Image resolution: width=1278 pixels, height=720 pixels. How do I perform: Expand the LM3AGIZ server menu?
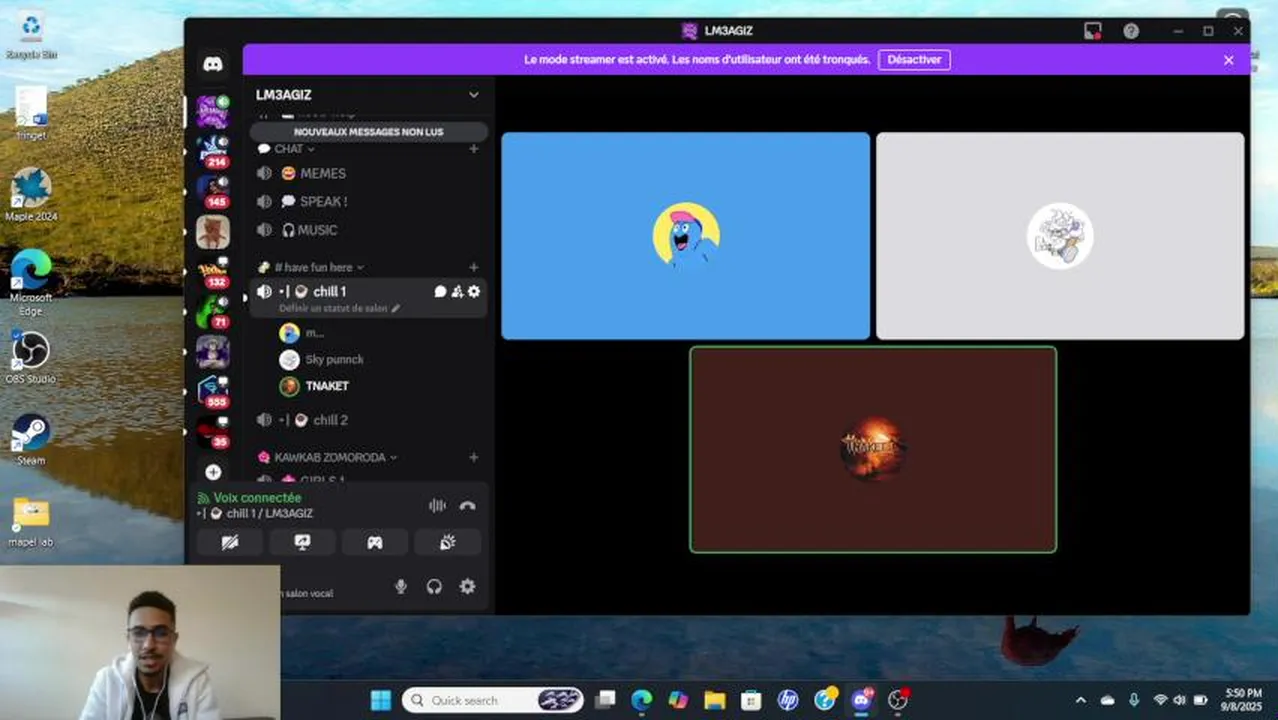474,95
